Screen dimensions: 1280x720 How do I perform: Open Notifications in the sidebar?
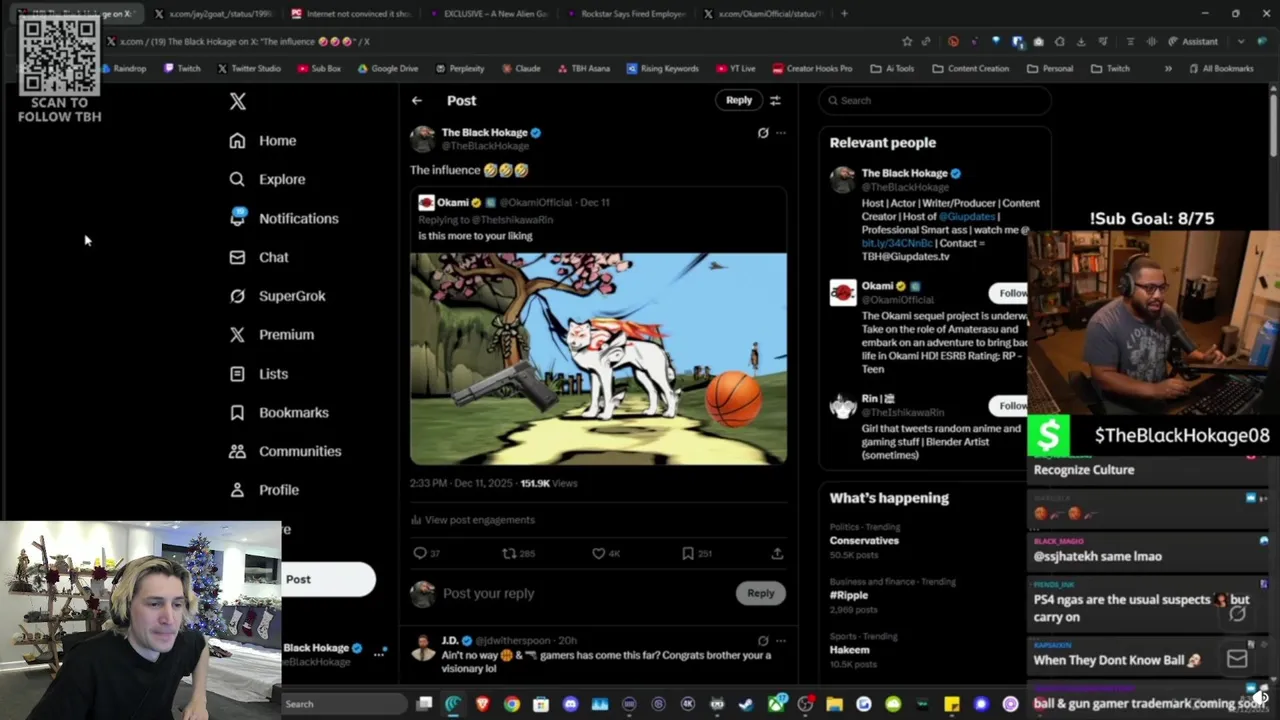(284, 218)
